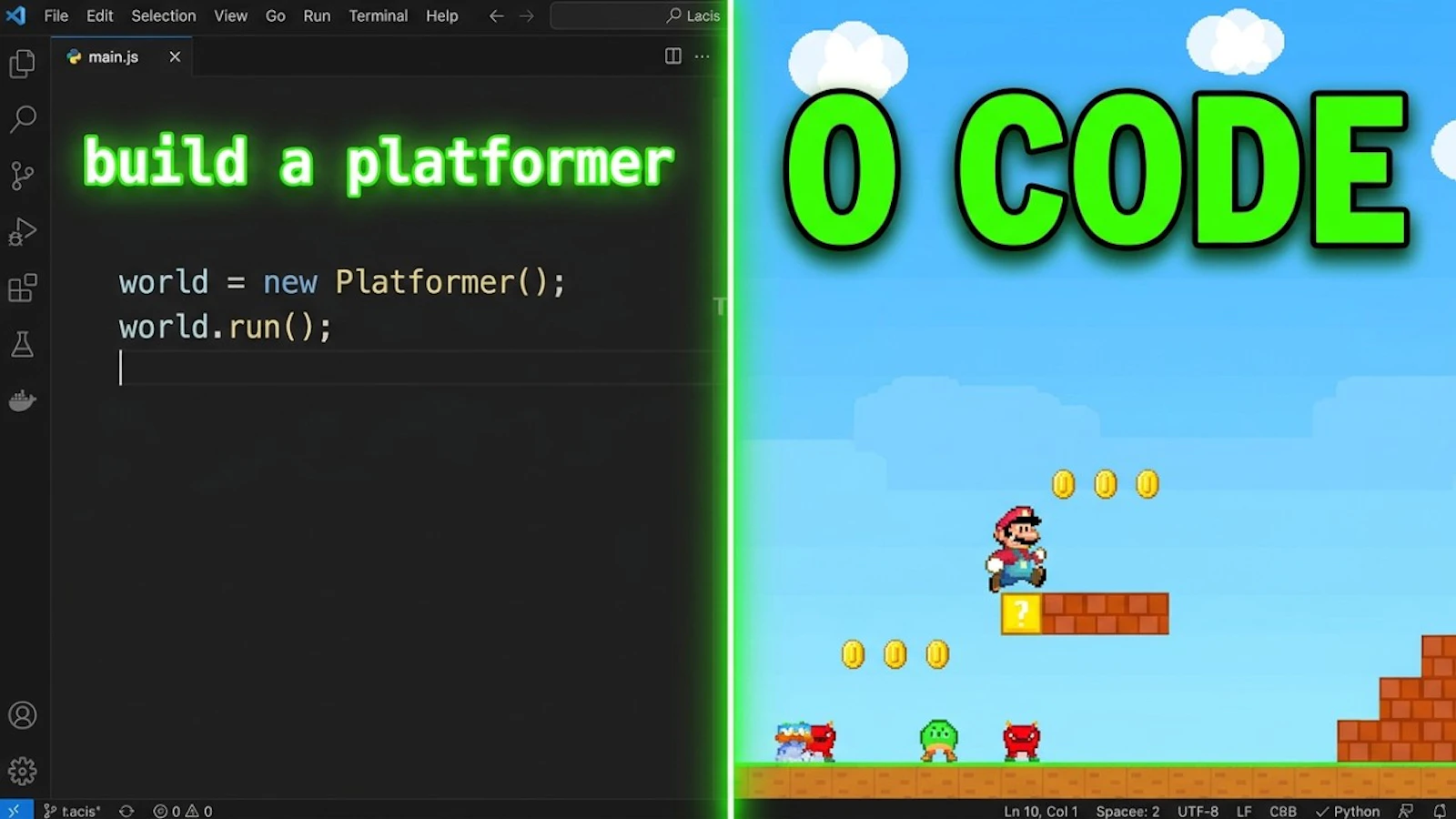
Task: Open the Terminal menu
Action: (x=379, y=15)
